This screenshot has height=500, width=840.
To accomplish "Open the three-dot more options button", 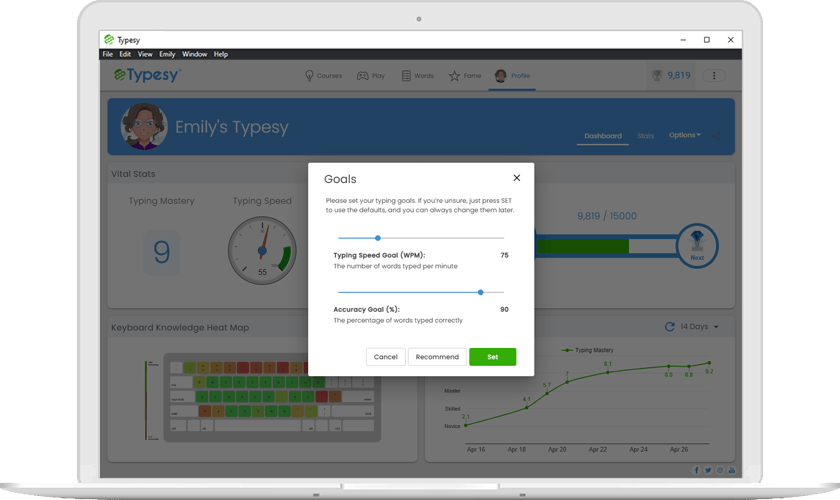I will point(714,76).
